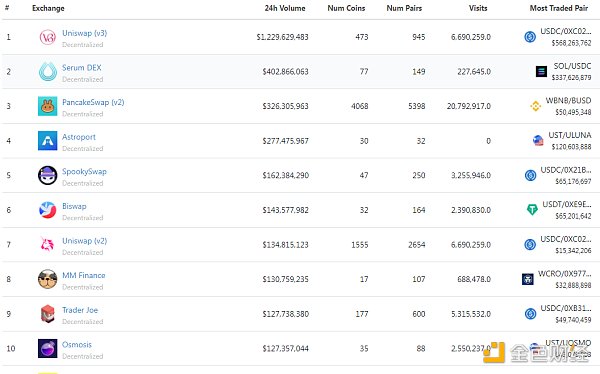Click the Astroport blue logo
600x374 pixels.
[x=47, y=141]
